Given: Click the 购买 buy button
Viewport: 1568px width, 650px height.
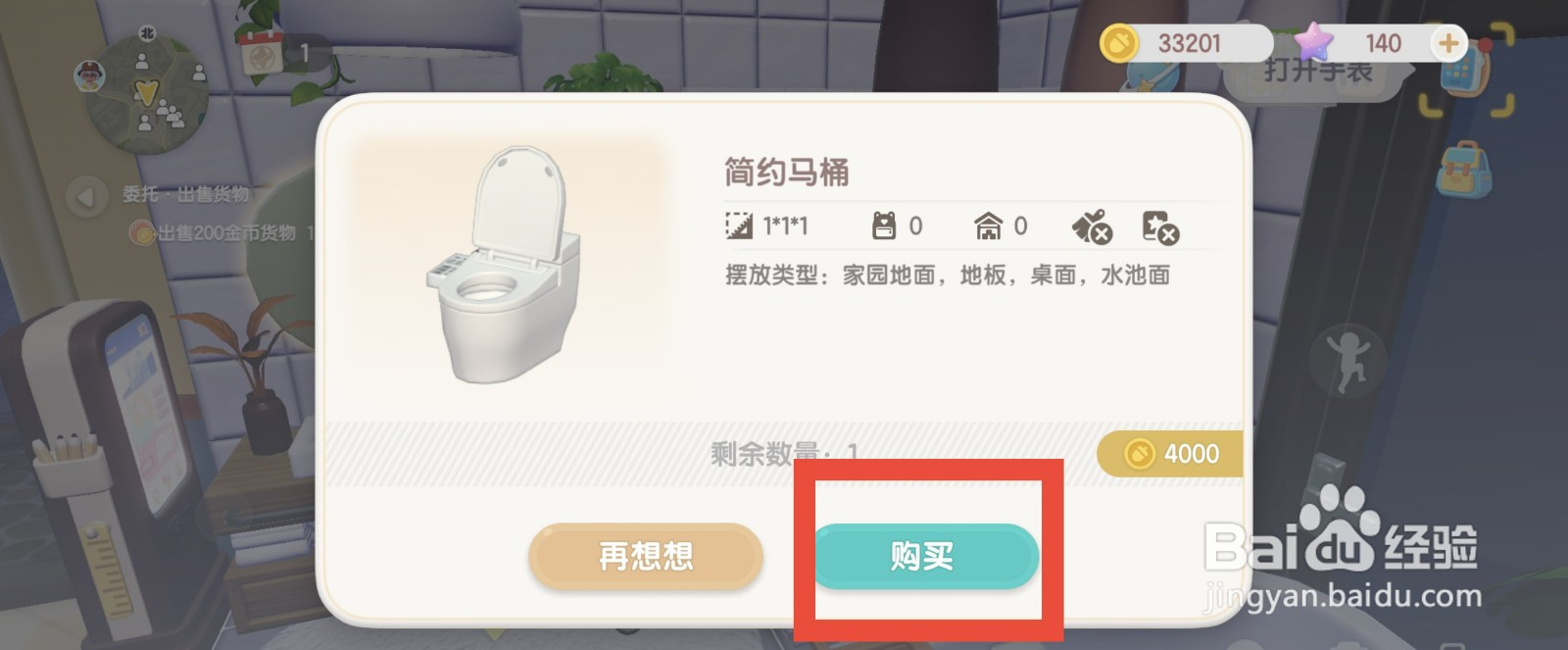Looking at the screenshot, I should [925, 556].
